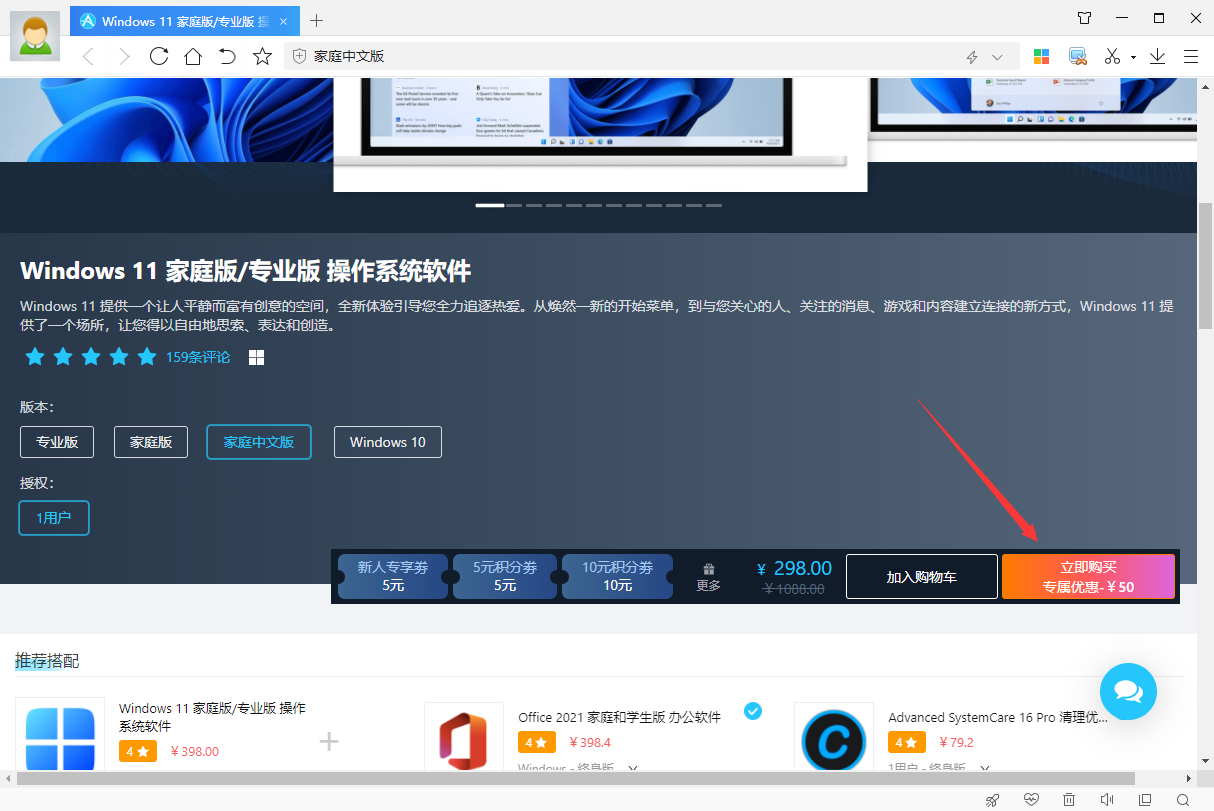Open the screen capture monitor tool icon
1214x811 pixels.
click(x=1077, y=57)
